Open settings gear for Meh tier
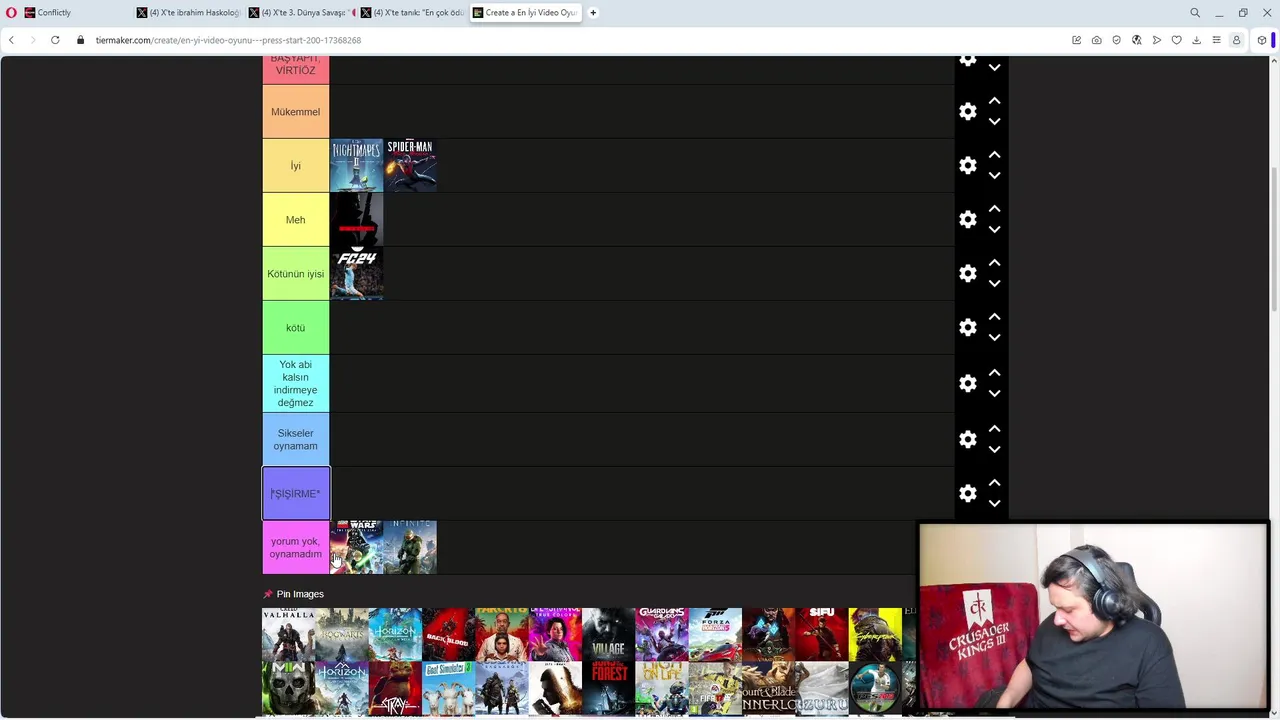The image size is (1280, 720). (x=967, y=220)
